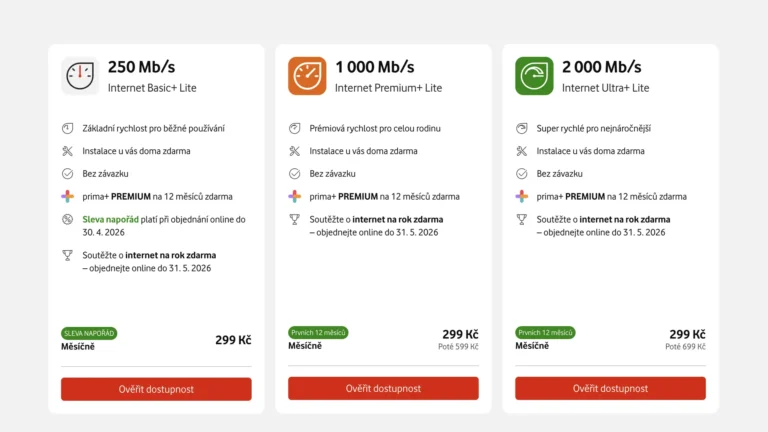Click the green 2 000 Mb/s speedometer icon
Viewport: 768px width, 432px height.
tap(534, 76)
